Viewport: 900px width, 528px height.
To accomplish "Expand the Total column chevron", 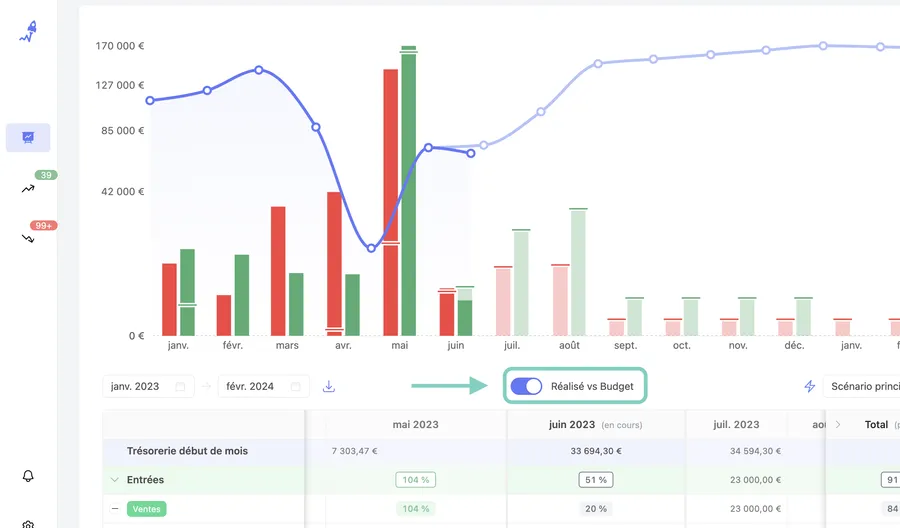I will 838,424.
